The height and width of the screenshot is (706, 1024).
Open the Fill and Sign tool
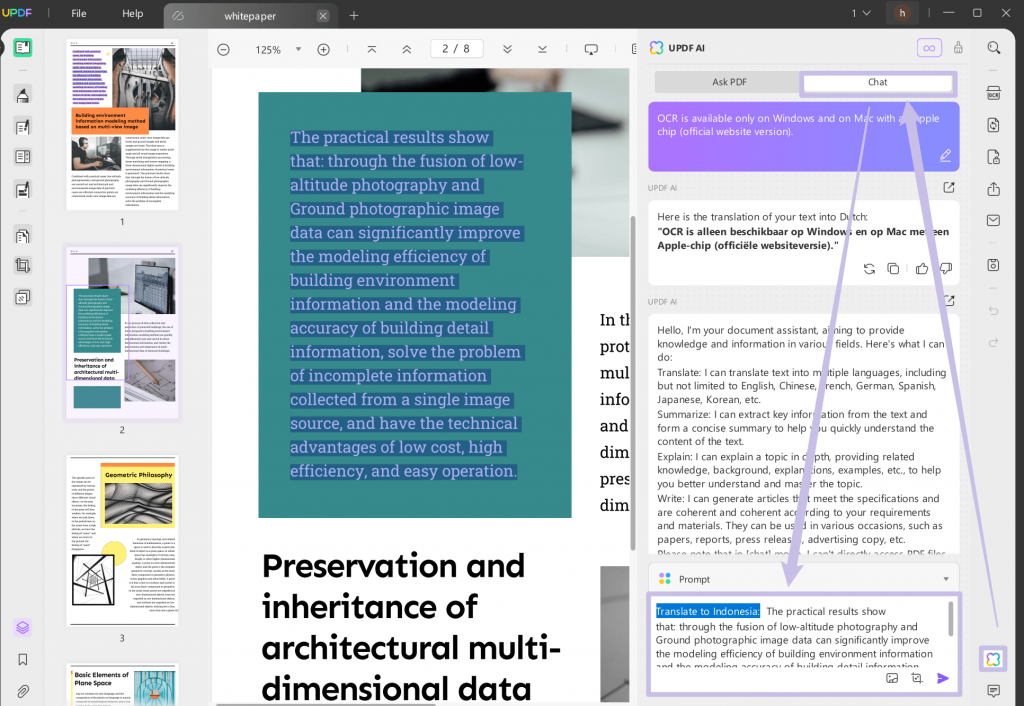(x=23, y=189)
